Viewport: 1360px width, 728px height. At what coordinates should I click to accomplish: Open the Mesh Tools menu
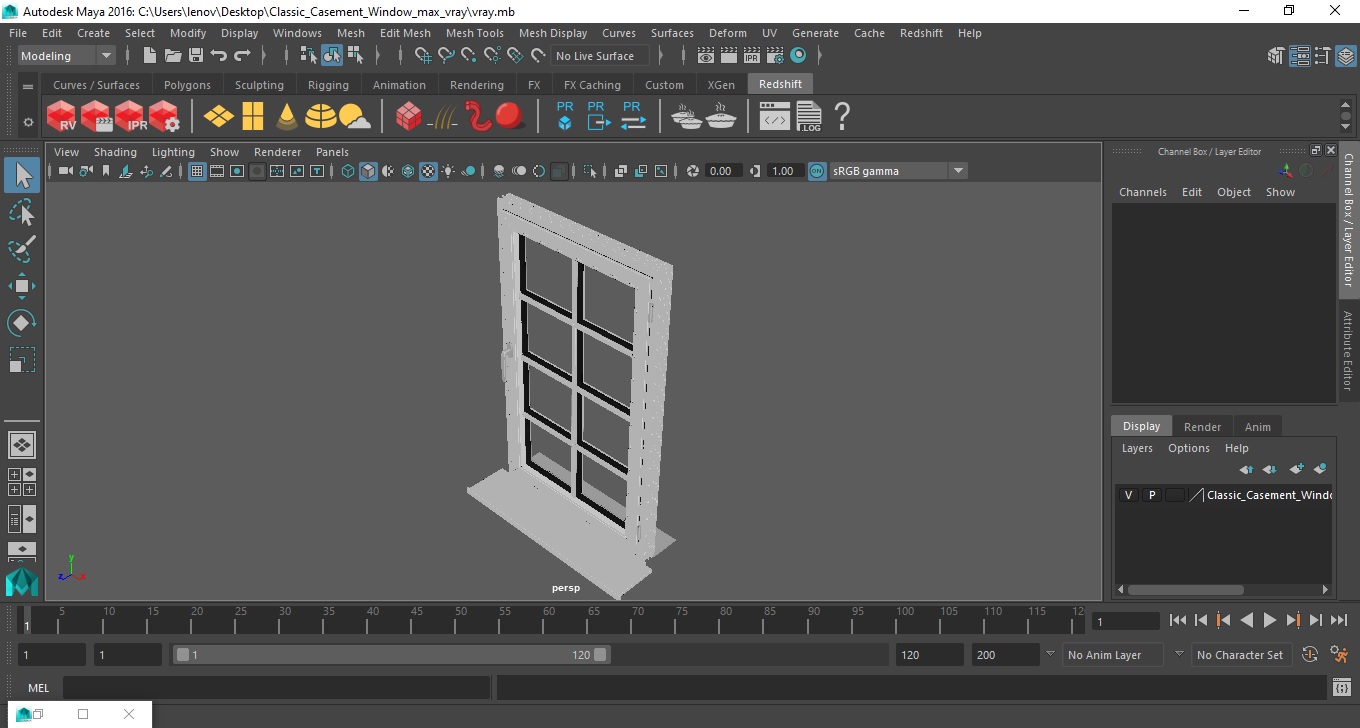click(474, 33)
